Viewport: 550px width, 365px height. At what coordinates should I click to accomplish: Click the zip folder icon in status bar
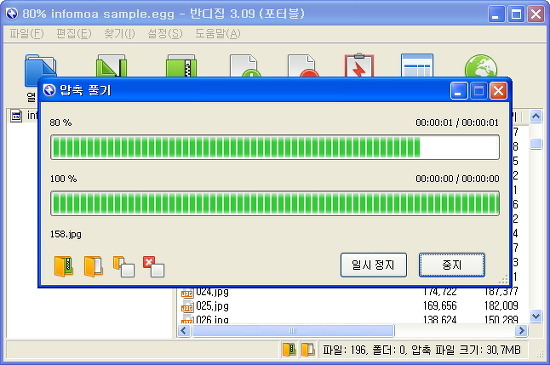[290, 350]
